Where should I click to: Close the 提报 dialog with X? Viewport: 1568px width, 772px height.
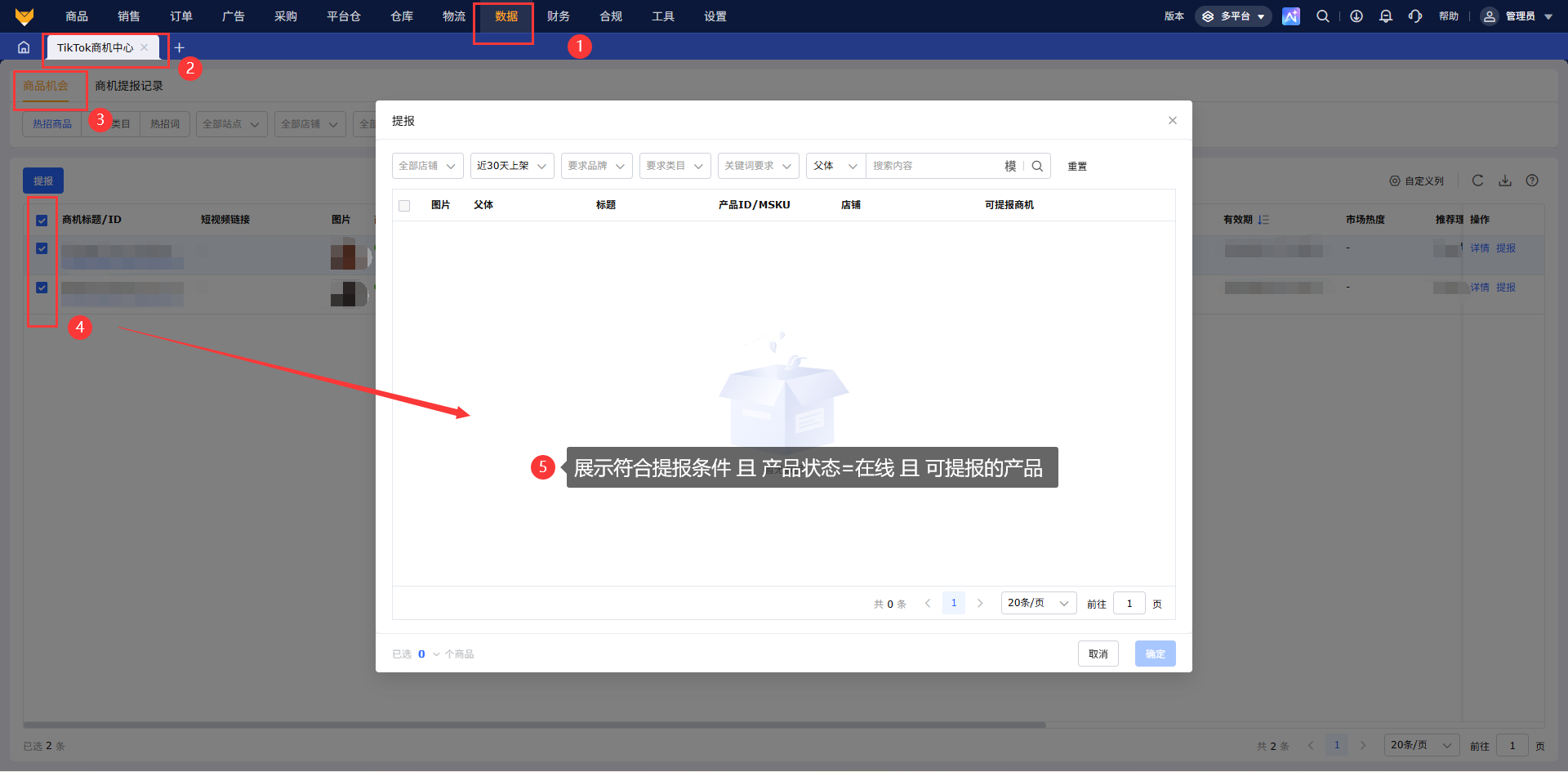(x=1173, y=120)
